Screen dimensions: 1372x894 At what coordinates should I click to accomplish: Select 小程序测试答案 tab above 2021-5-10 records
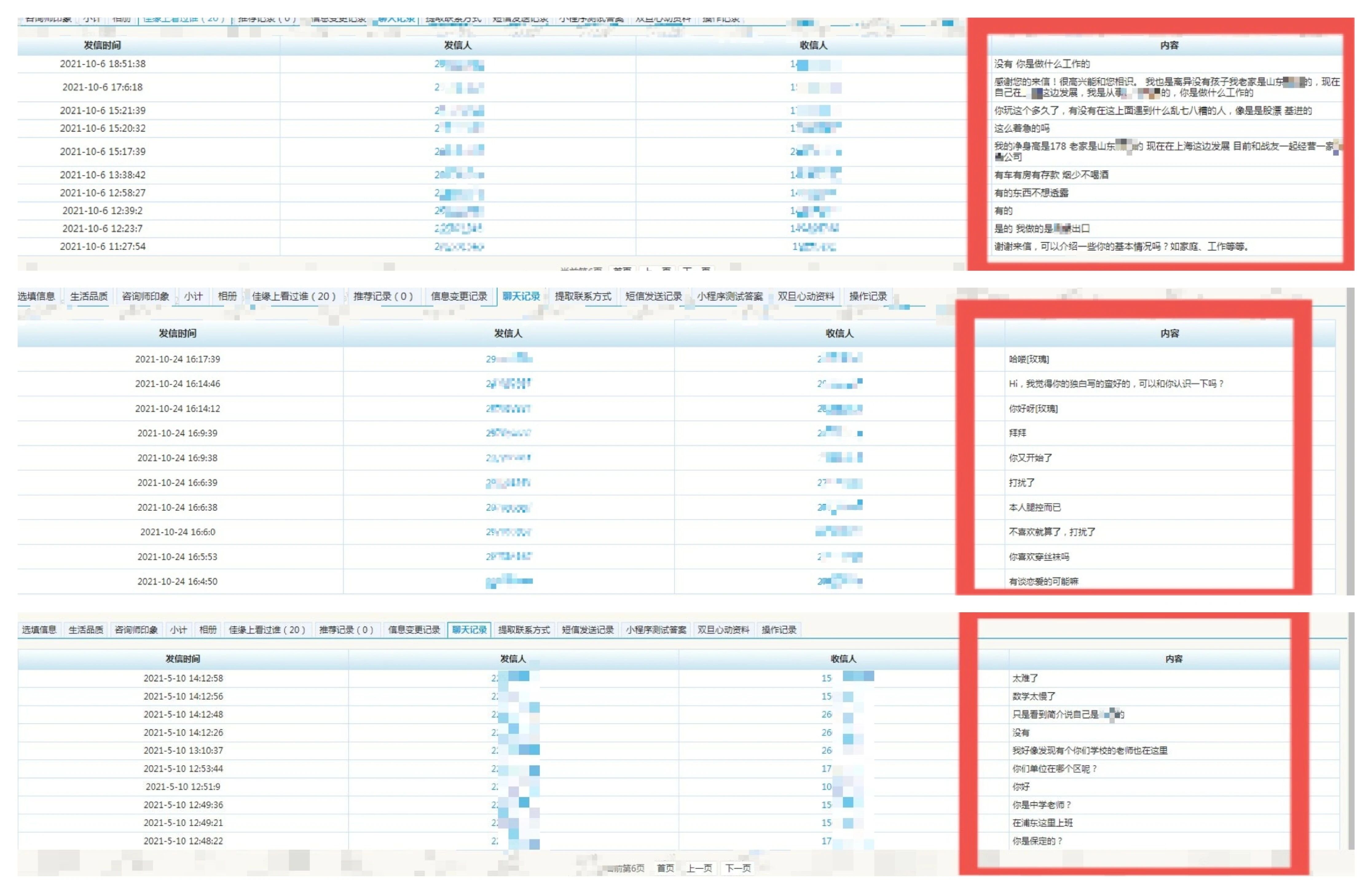pyautogui.click(x=655, y=629)
